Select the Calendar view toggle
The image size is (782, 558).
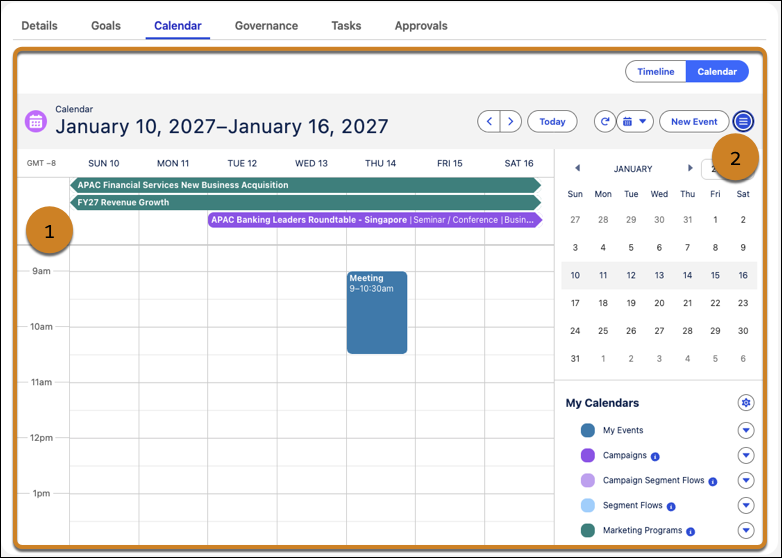tap(717, 72)
